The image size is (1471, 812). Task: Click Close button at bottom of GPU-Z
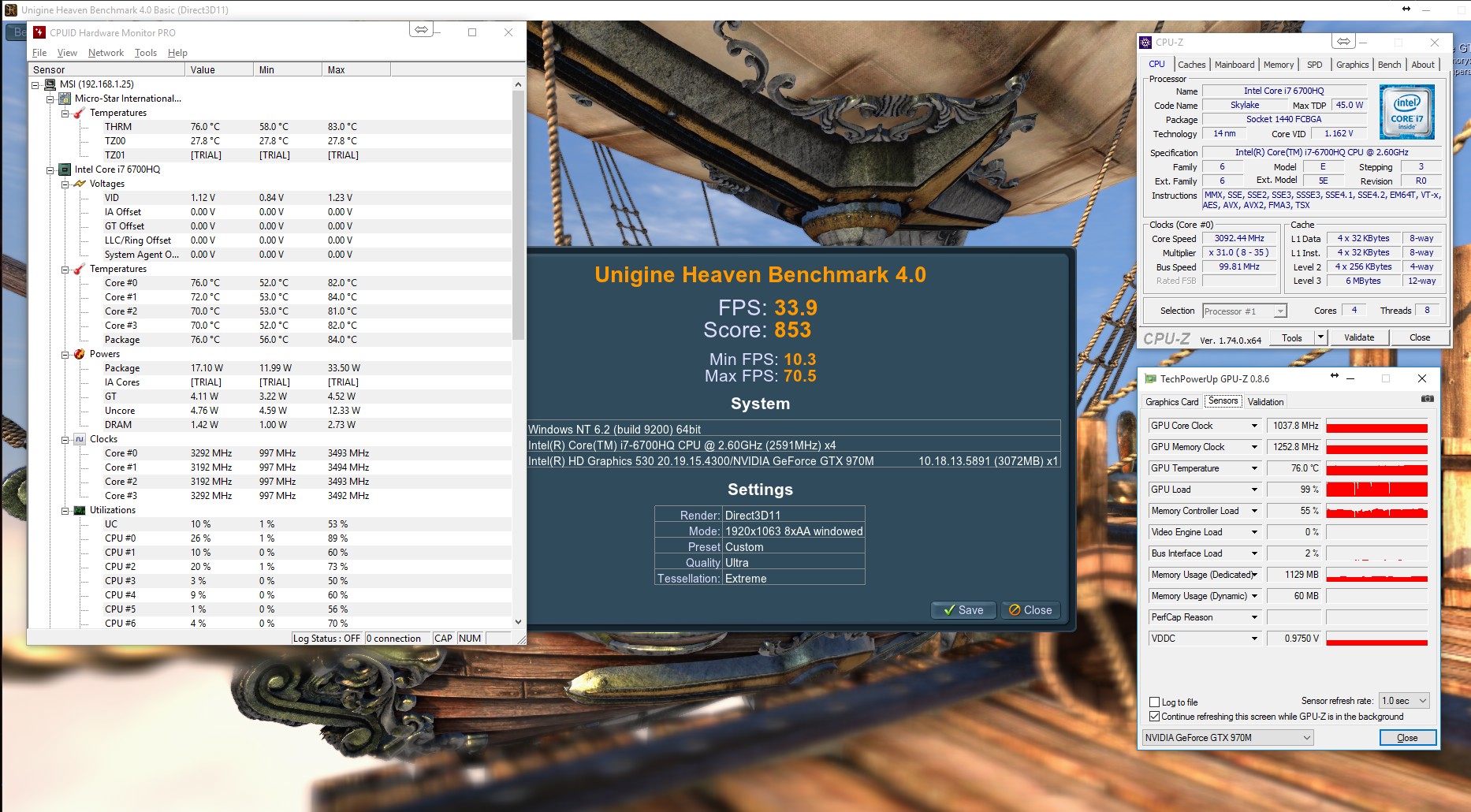pos(1407,738)
